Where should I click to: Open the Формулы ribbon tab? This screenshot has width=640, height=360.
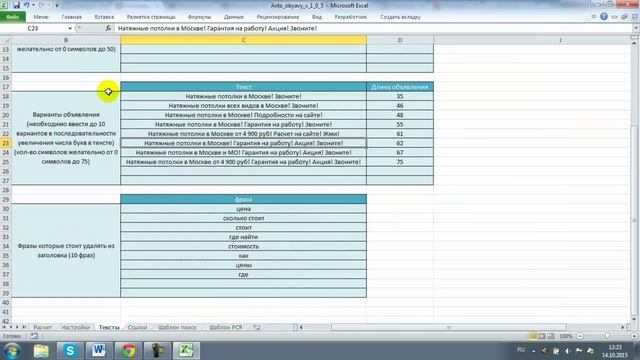[x=199, y=17]
